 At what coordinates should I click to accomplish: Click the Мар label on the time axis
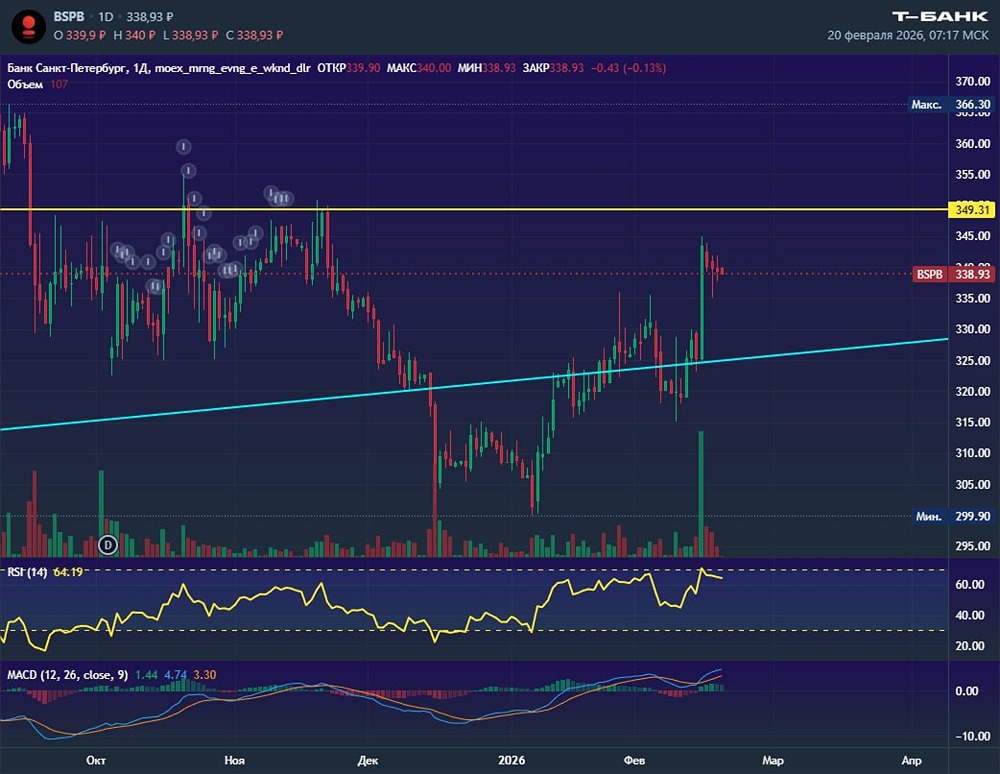[x=773, y=760]
